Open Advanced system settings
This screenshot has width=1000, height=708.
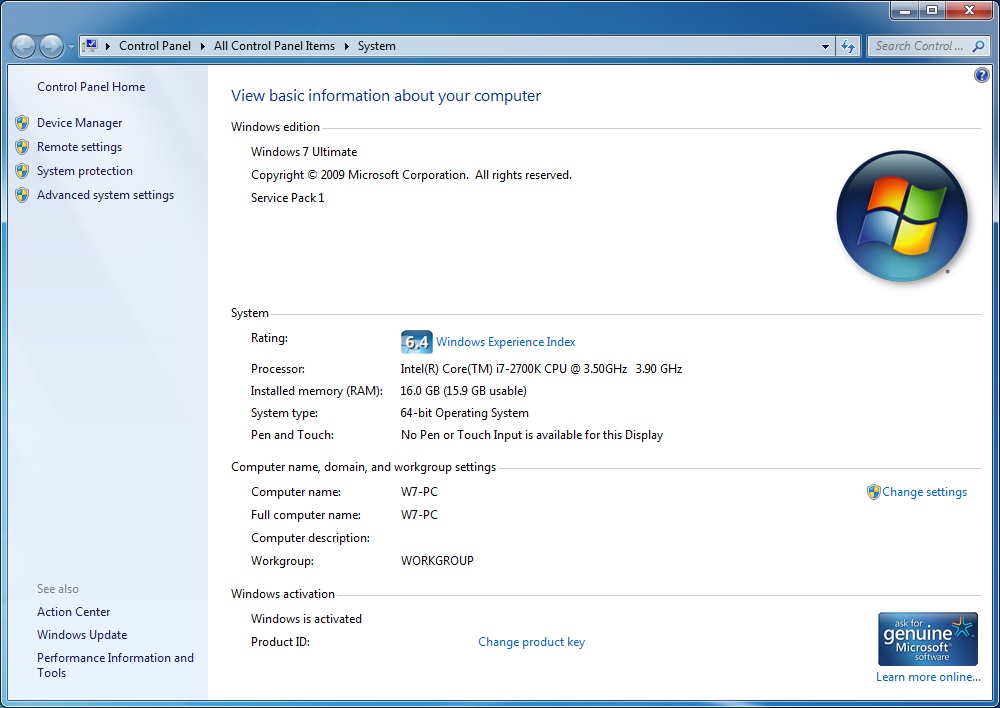coord(105,195)
